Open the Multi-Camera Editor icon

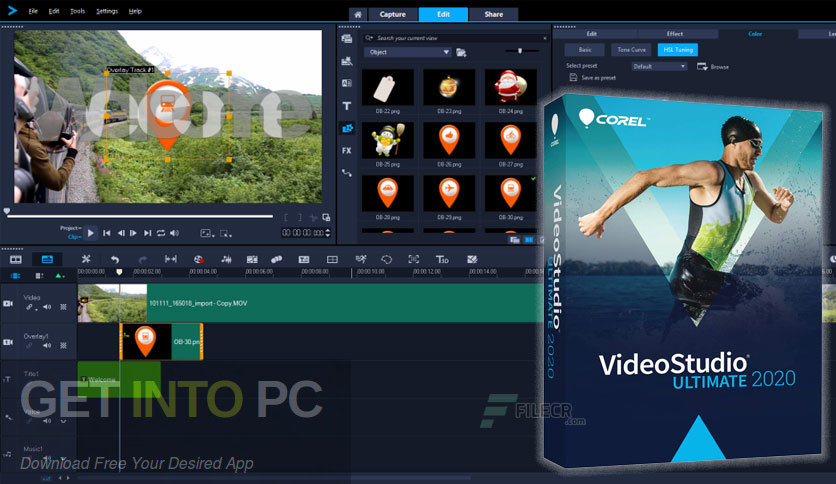[x=332, y=260]
